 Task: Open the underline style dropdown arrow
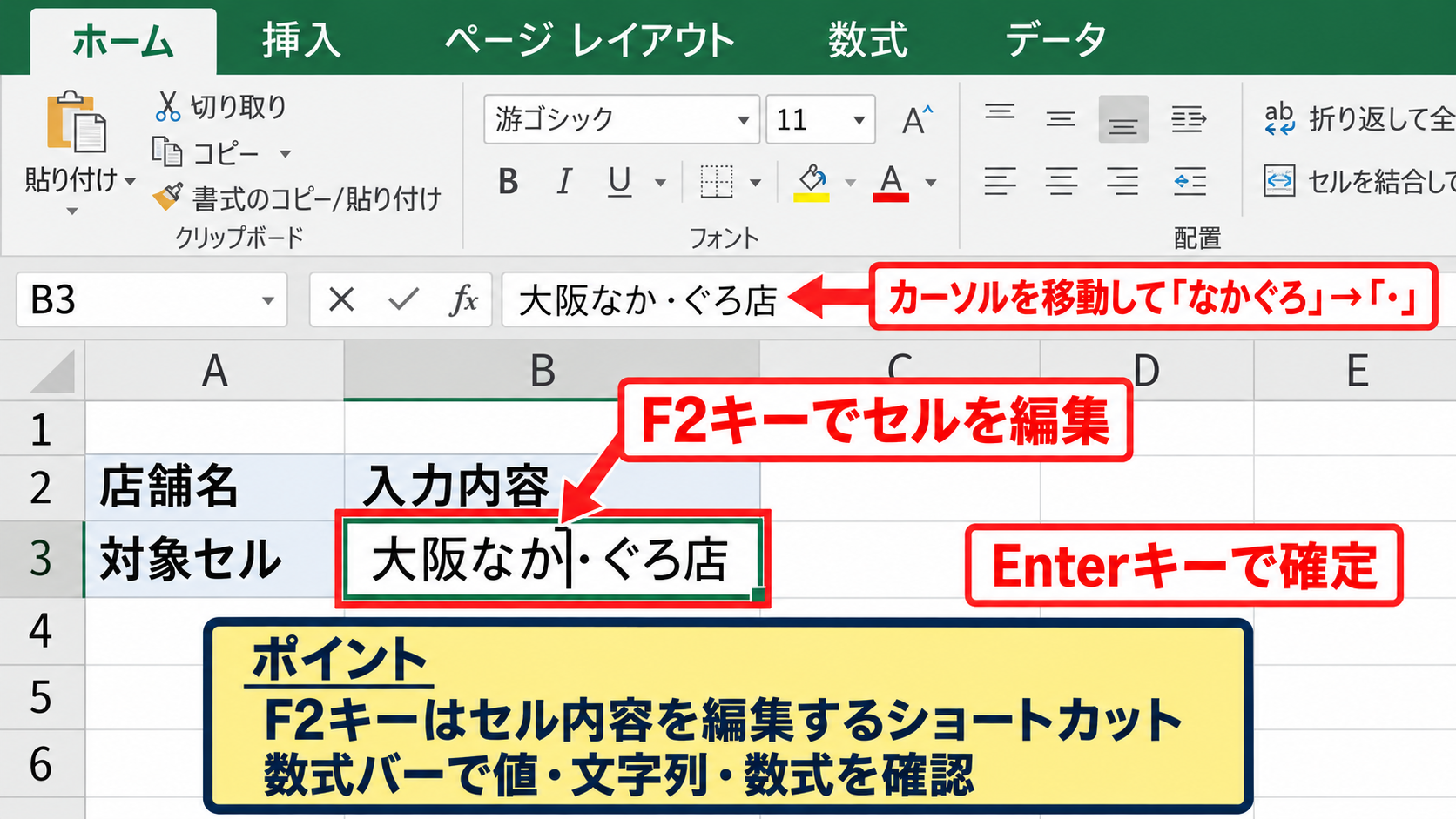coord(660,183)
